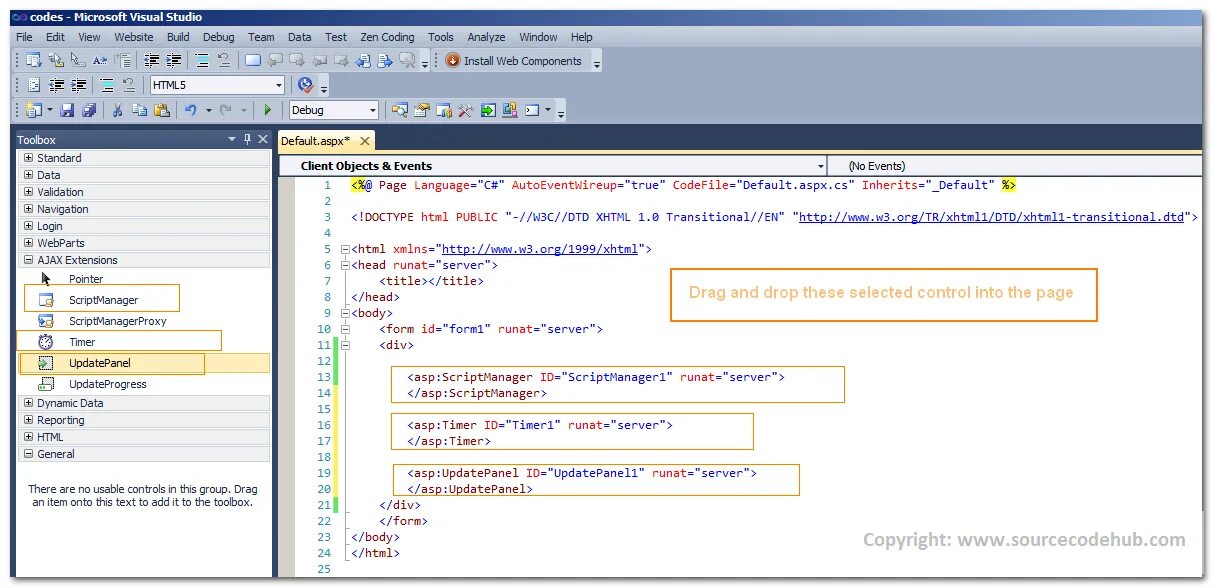Expand the Validation toolbox group
The height and width of the screenshot is (588, 1213).
point(28,192)
